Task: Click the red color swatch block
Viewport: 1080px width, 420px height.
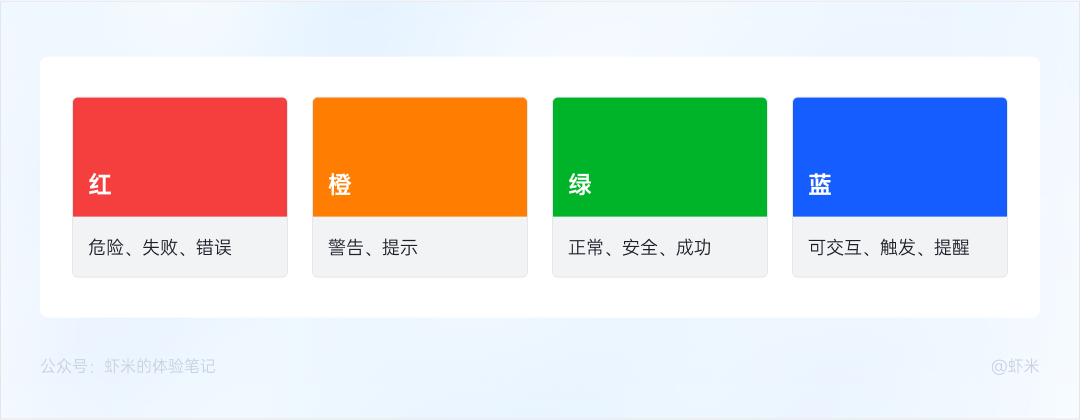Action: [180, 157]
